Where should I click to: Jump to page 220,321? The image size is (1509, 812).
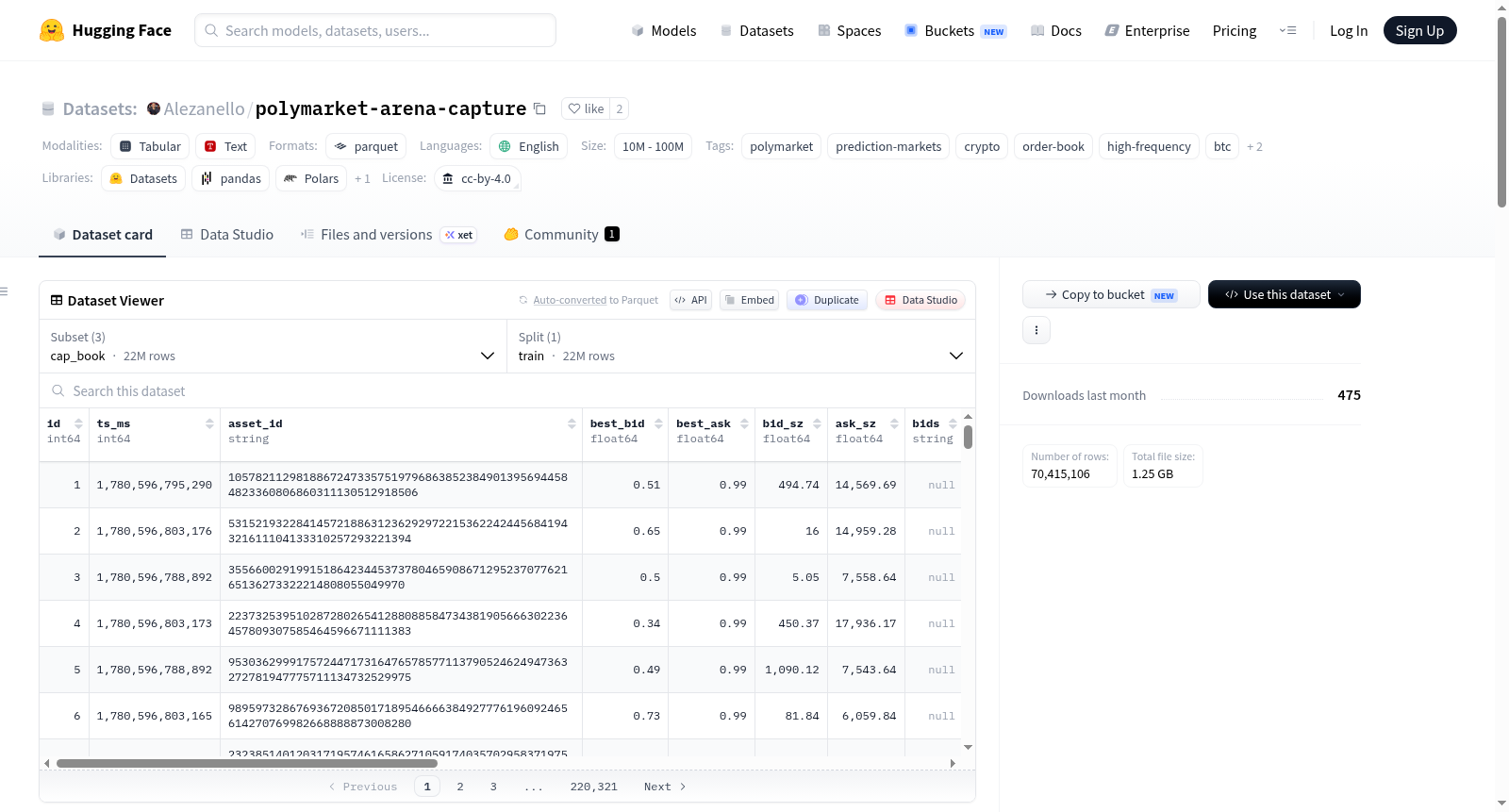594,787
